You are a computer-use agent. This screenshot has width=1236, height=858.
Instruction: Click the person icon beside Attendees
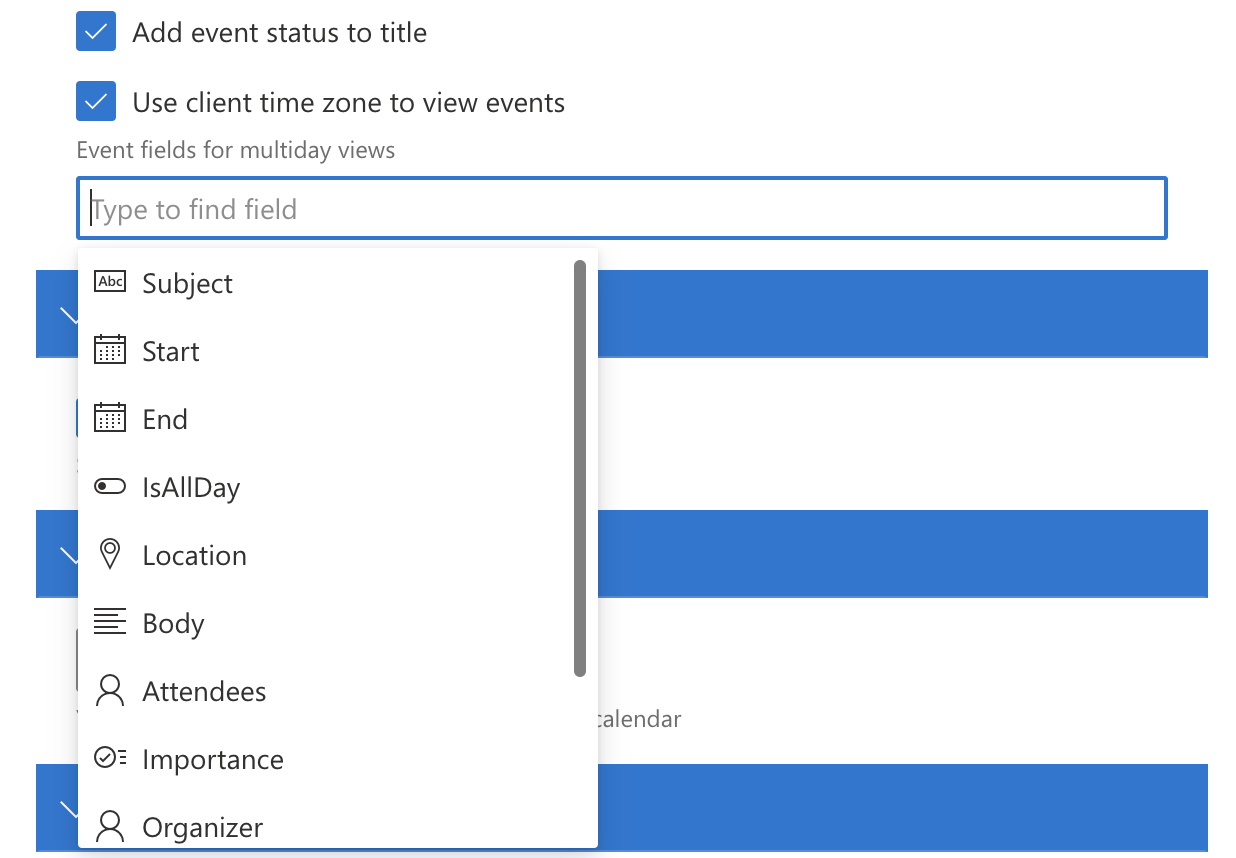click(x=109, y=690)
